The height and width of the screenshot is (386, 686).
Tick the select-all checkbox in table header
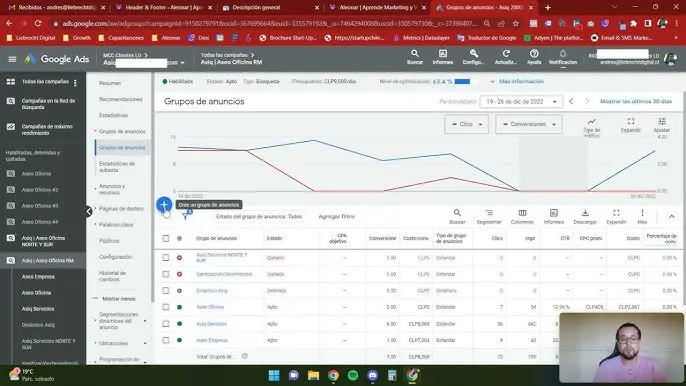coord(165,238)
